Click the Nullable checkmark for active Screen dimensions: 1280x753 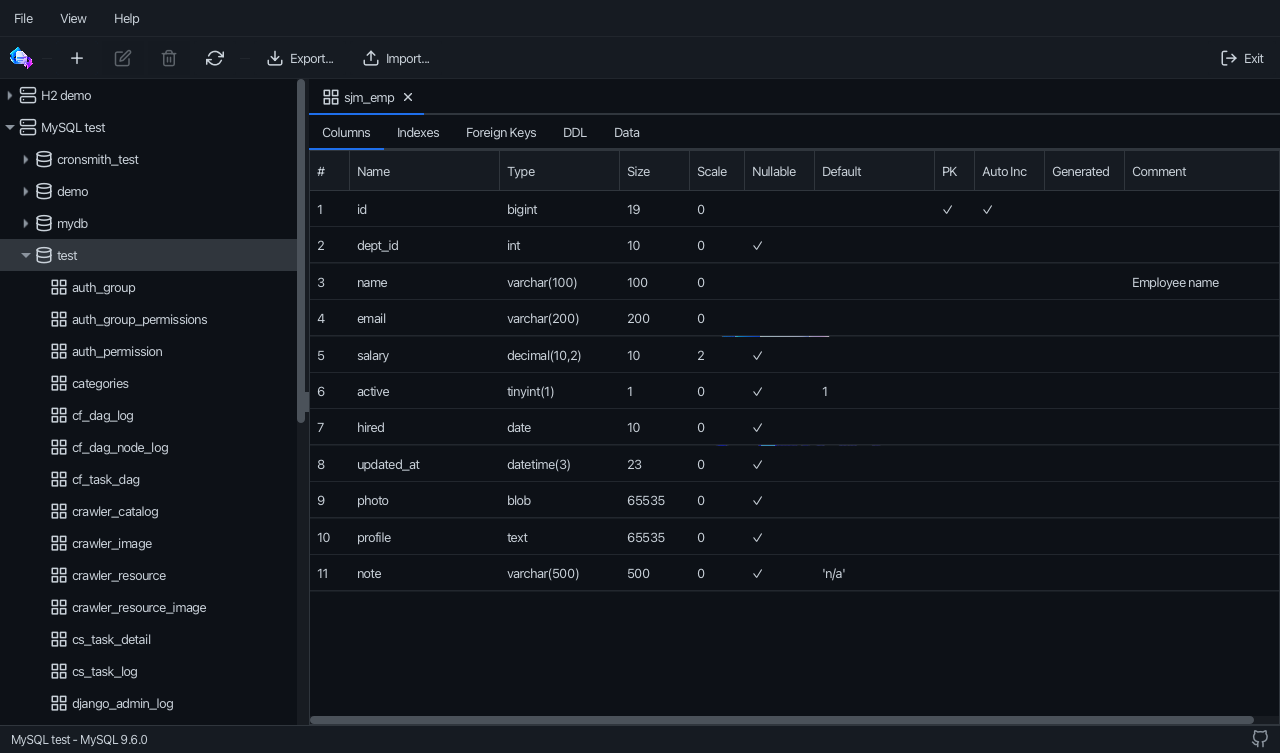pyautogui.click(x=758, y=391)
